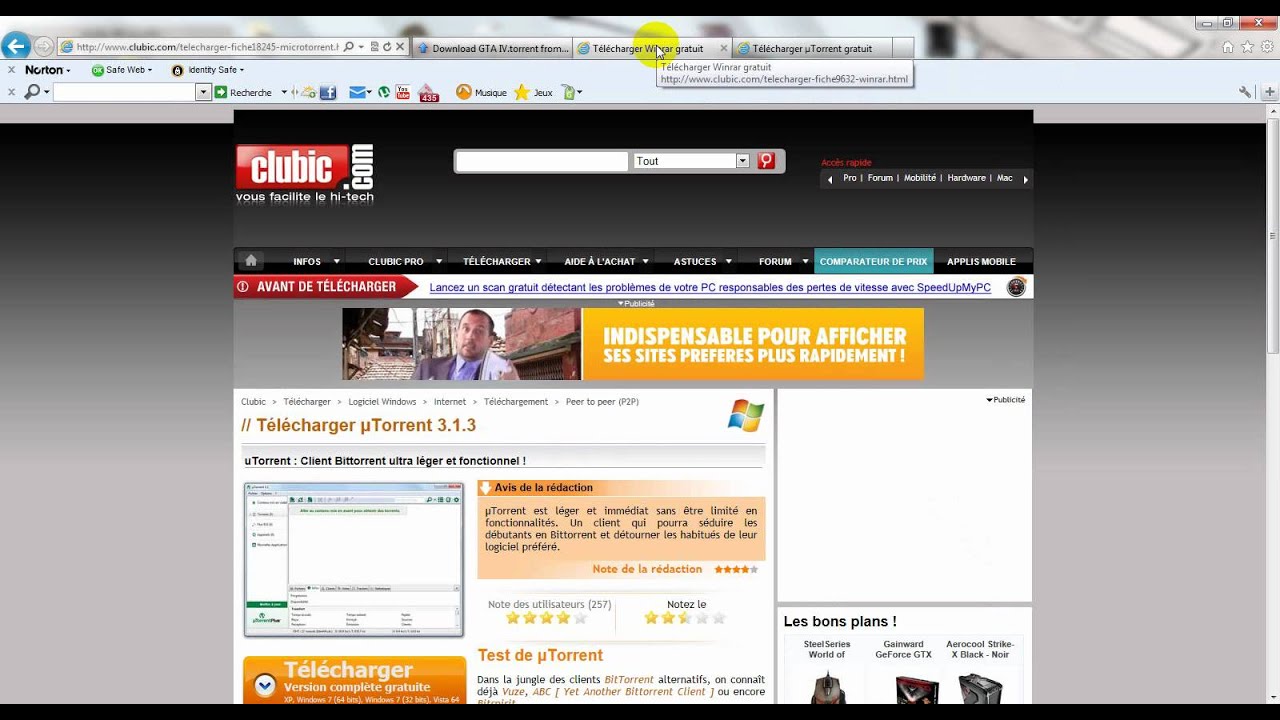Click the address bar search magnifier

349,47
